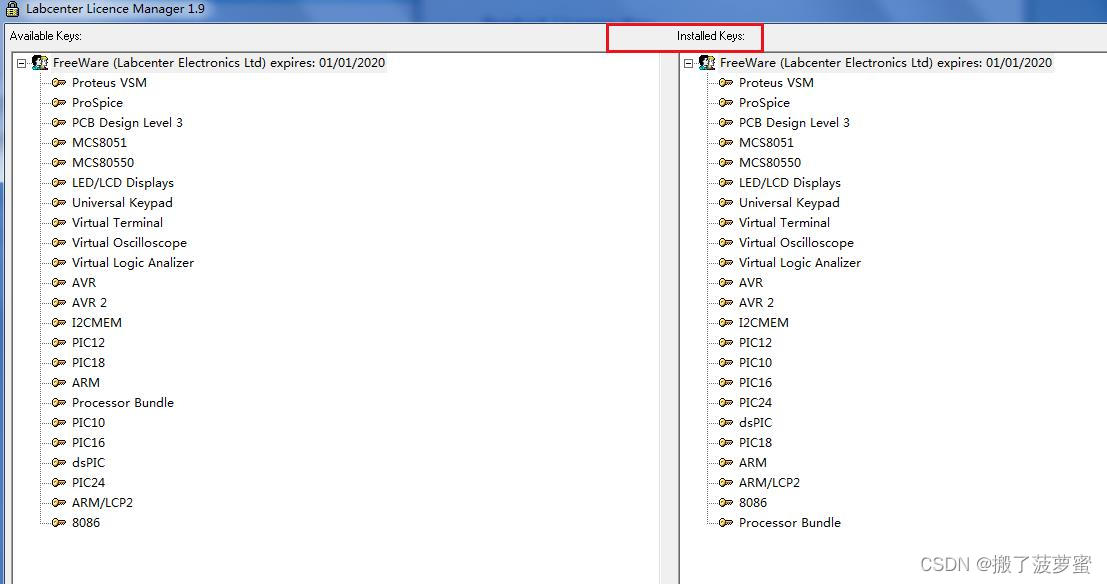Viewport: 1107px width, 584px height.
Task: Select Virtual Oscilloscope in Available Keys
Action: click(129, 243)
